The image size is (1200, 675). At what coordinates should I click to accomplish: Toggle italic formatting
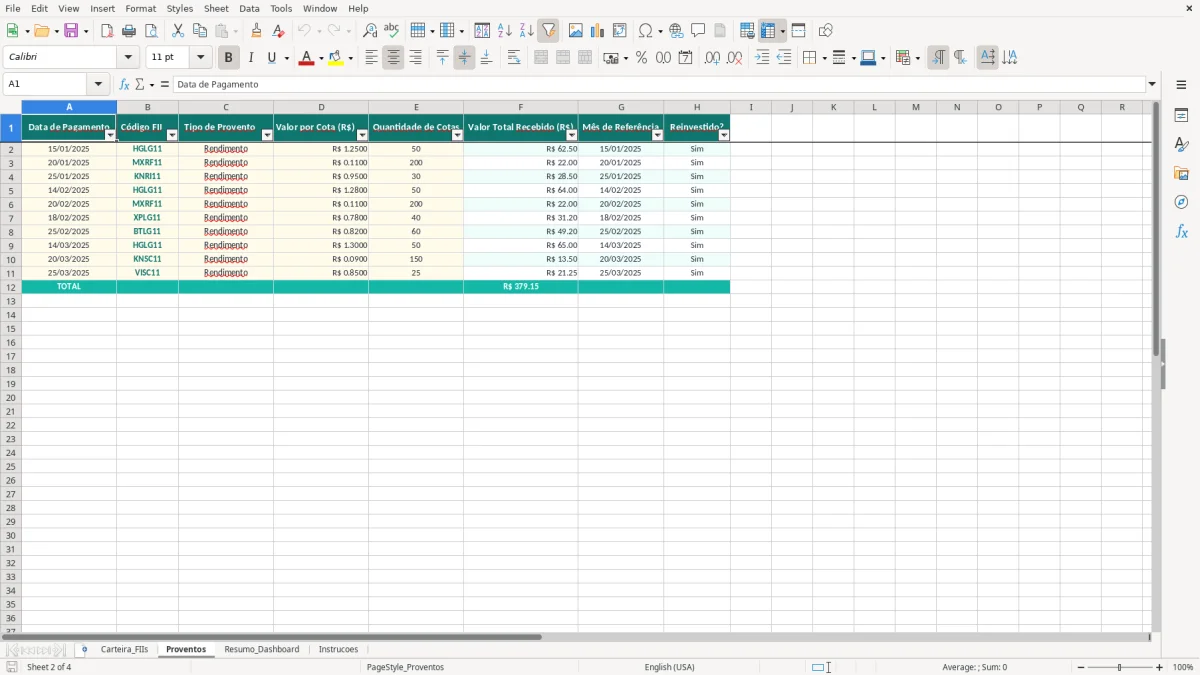tap(250, 58)
